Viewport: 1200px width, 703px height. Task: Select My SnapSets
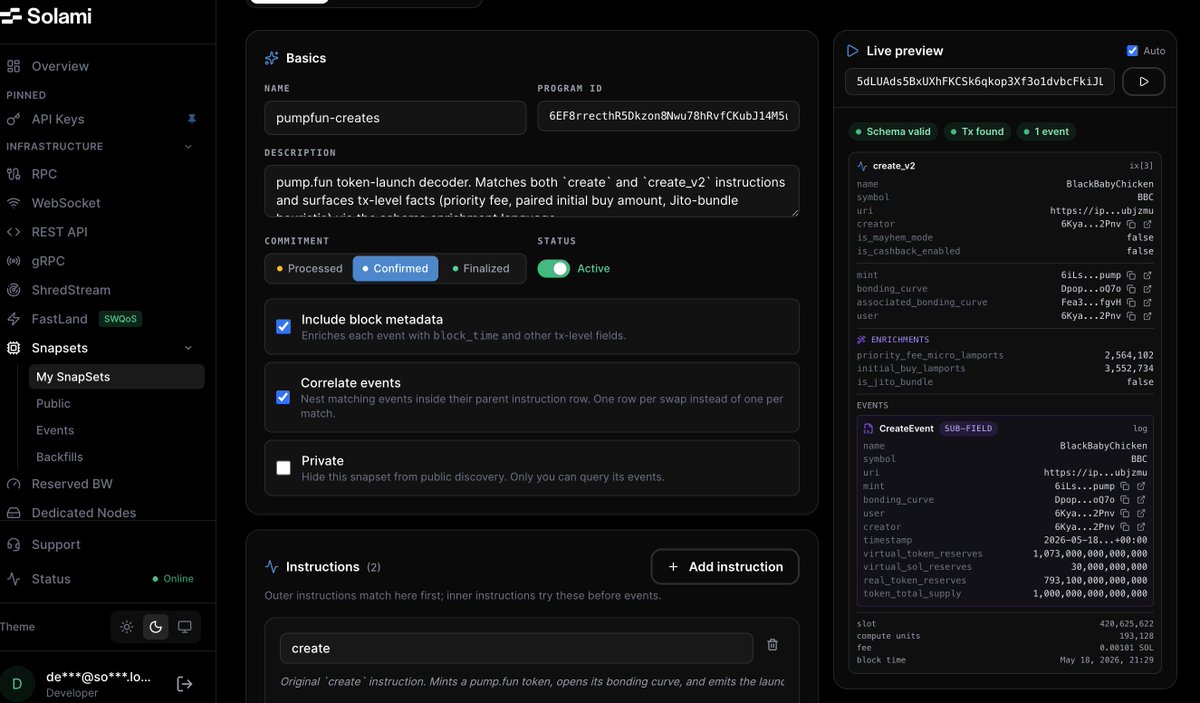click(117, 377)
